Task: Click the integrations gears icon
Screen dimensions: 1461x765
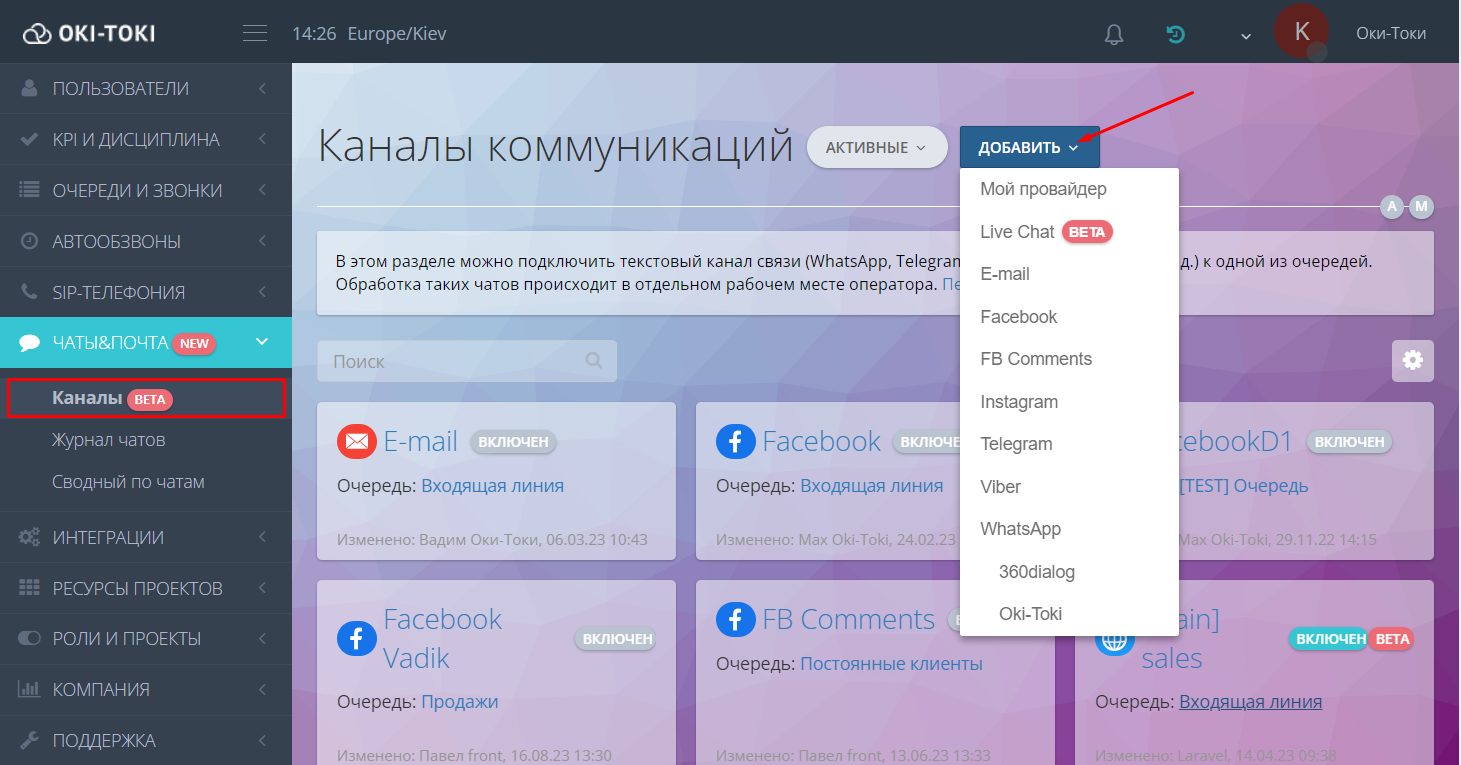Action: click(30, 537)
